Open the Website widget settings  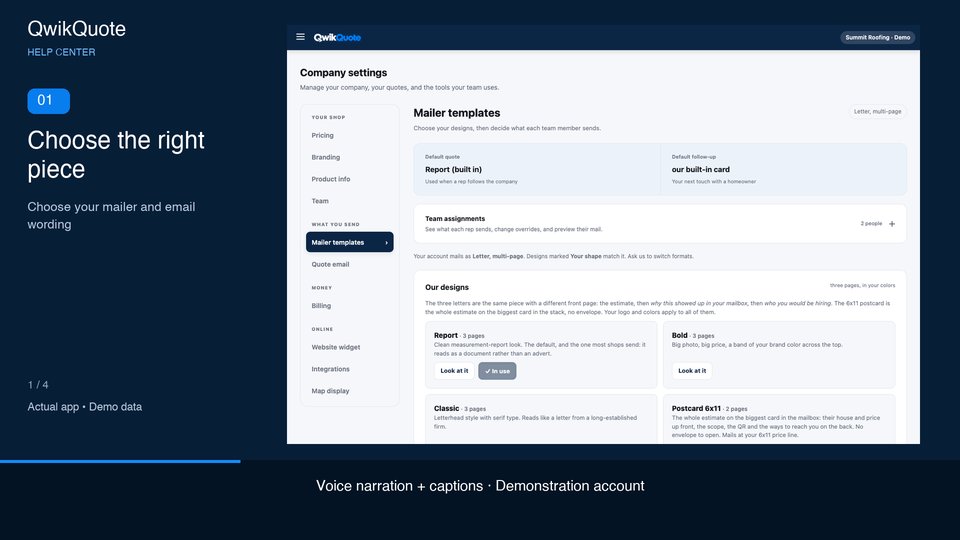(x=336, y=347)
